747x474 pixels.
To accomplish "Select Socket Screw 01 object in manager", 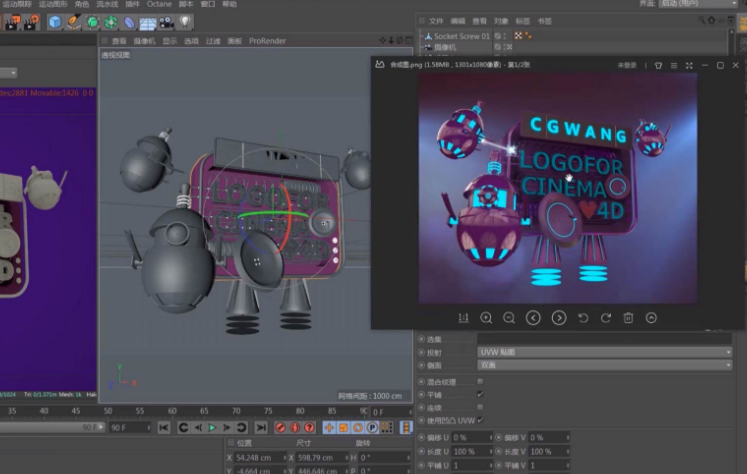I will [x=461, y=36].
